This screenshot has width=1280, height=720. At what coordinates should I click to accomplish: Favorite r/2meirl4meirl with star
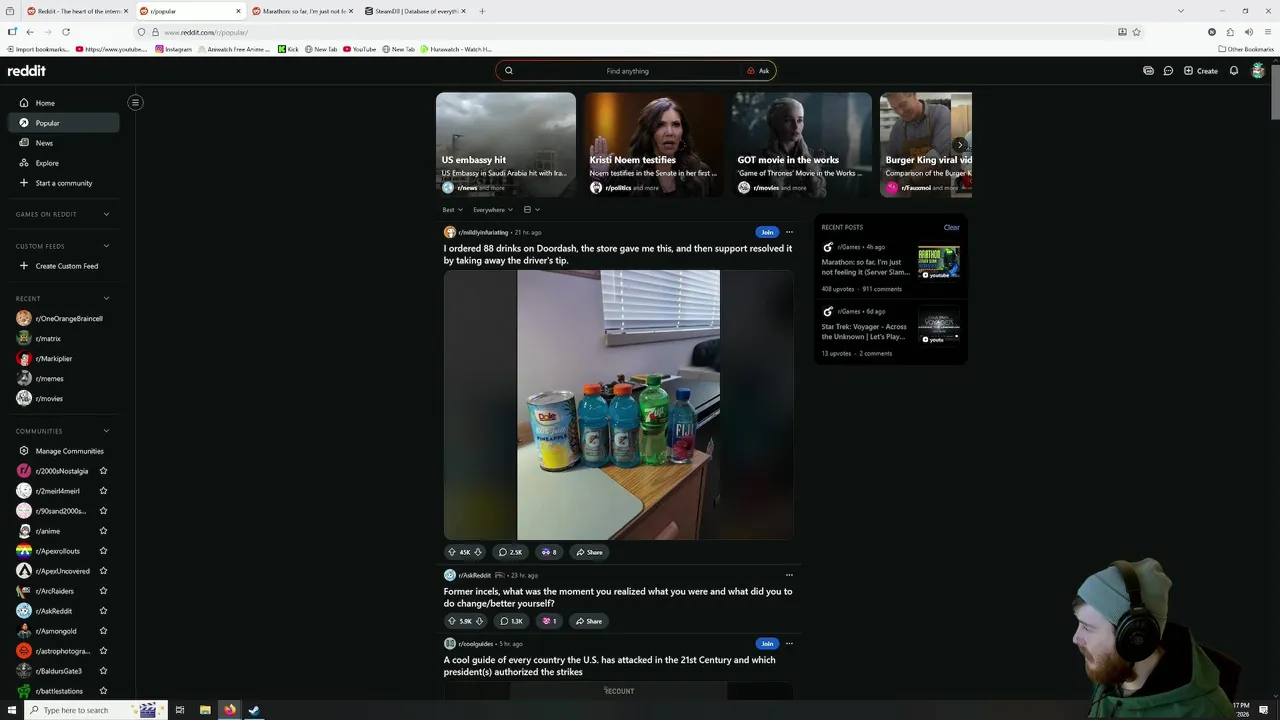coord(103,491)
